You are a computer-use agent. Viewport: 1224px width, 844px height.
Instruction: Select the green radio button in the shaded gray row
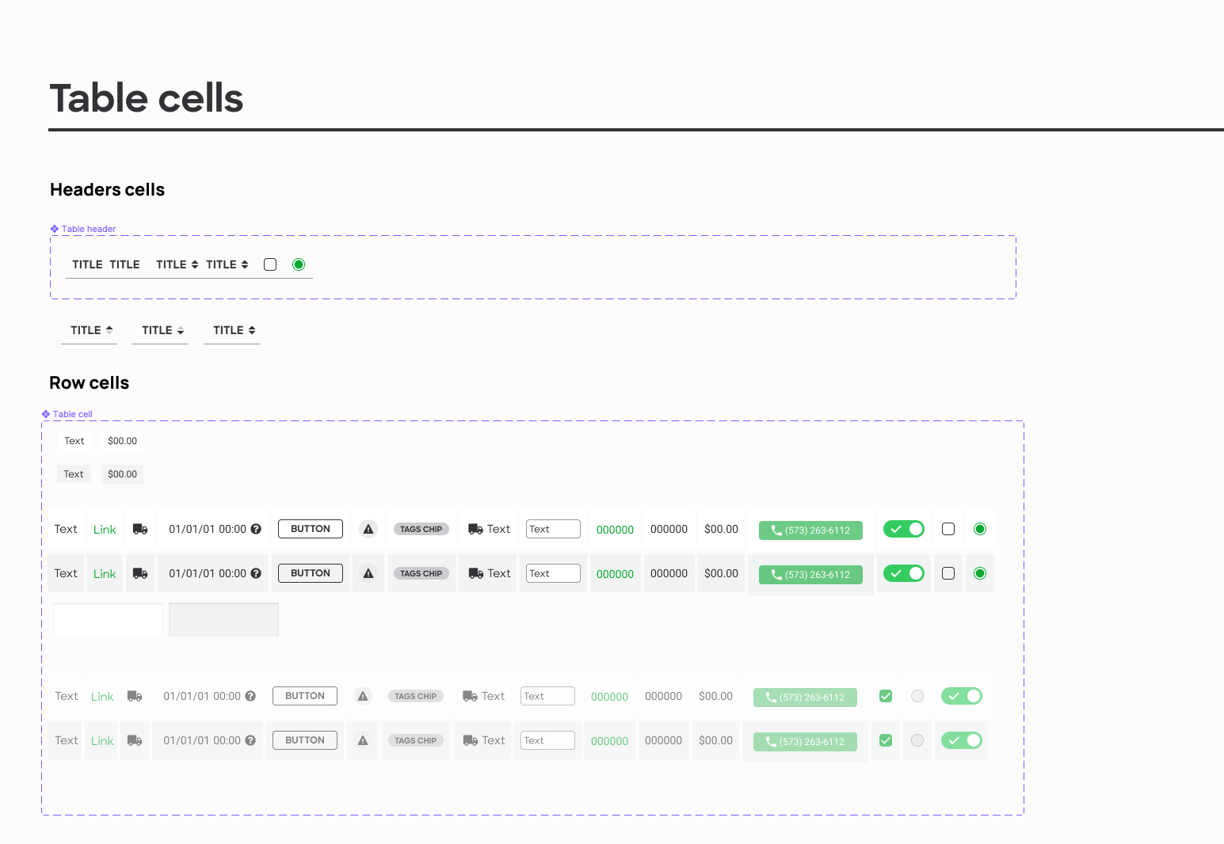[980, 573]
